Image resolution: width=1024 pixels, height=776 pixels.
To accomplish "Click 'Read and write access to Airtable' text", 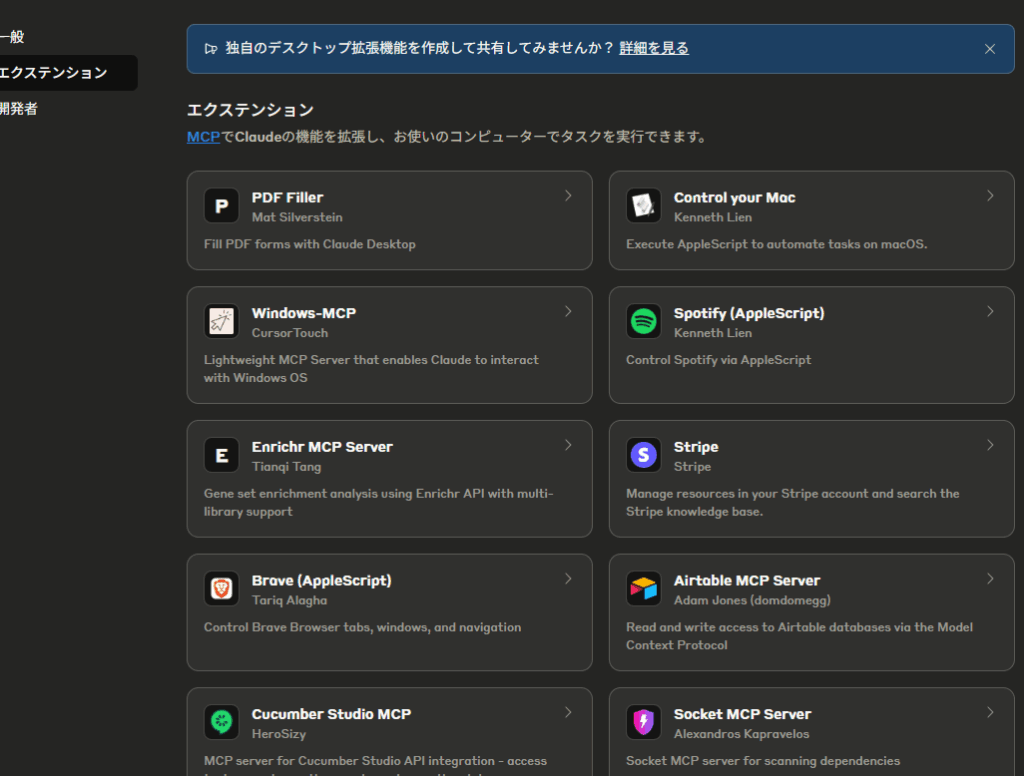I will (799, 636).
